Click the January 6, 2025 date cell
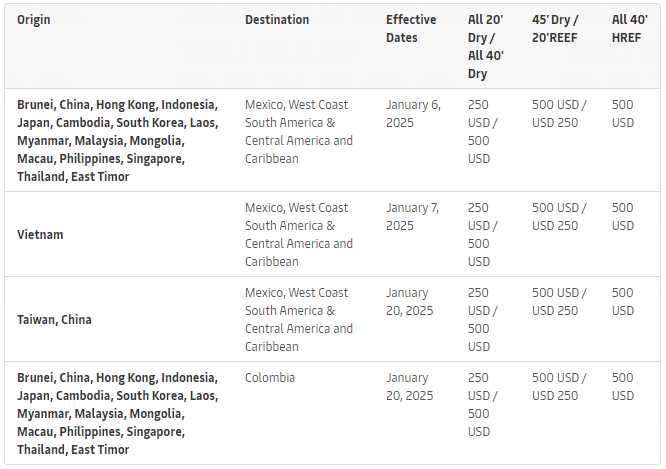The image size is (666, 469). pyautogui.click(x=413, y=113)
